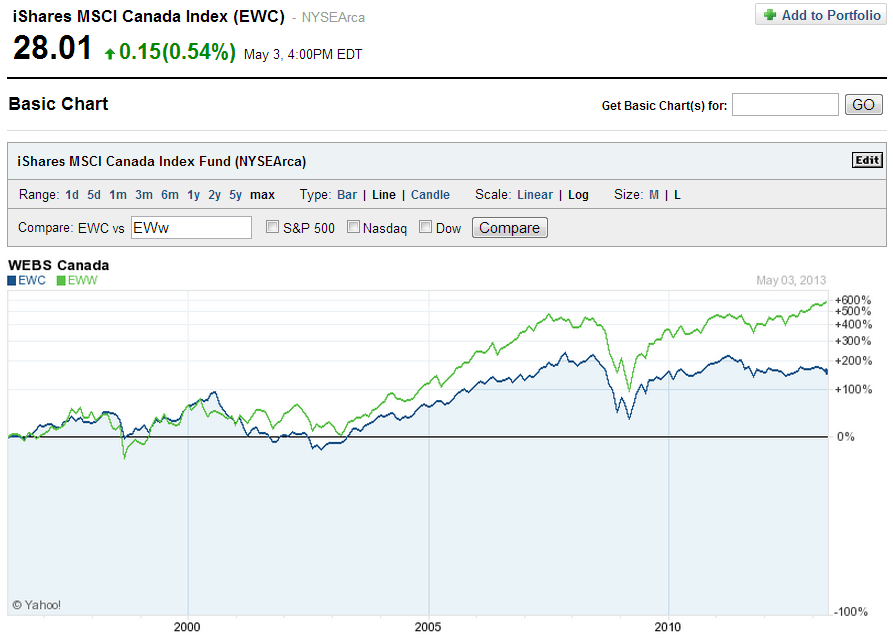Focus the Get Basic Chart(s) symbol field
Image resolution: width=893 pixels, height=638 pixels.
pos(785,105)
